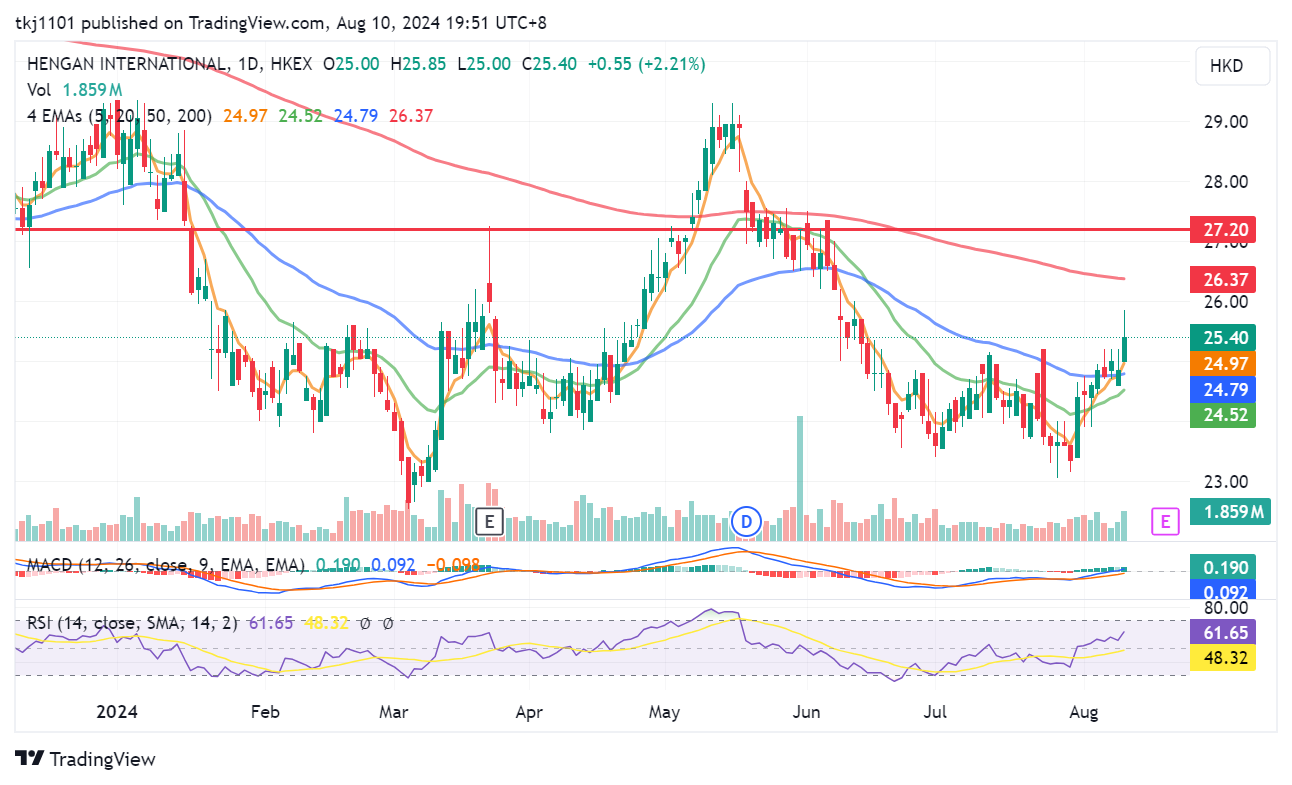The width and height of the screenshot is (1292, 785).
Task: Click the TradingView logo at bottom left
Action: click(x=86, y=759)
